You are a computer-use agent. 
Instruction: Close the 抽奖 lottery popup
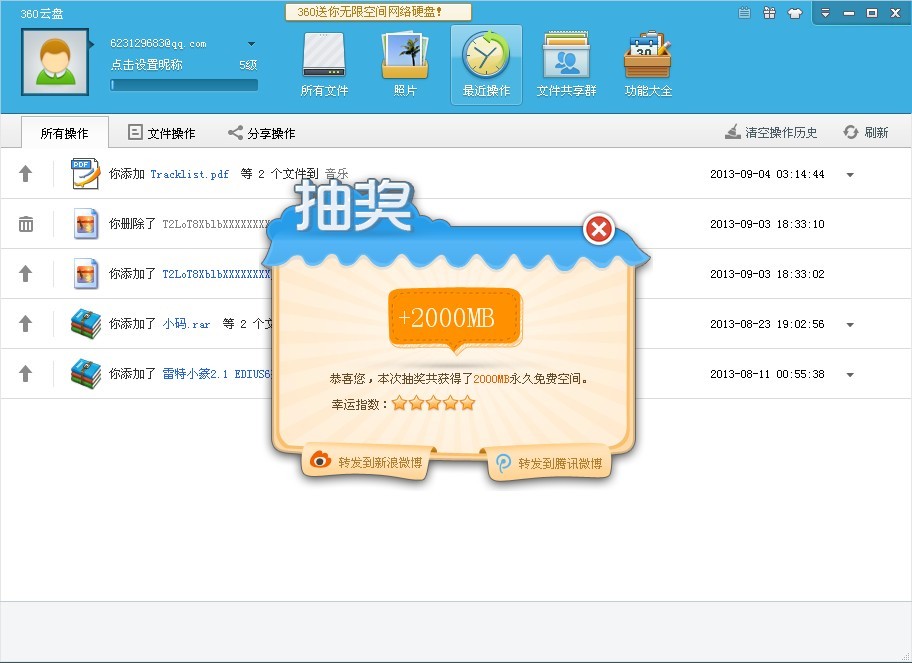tap(598, 229)
